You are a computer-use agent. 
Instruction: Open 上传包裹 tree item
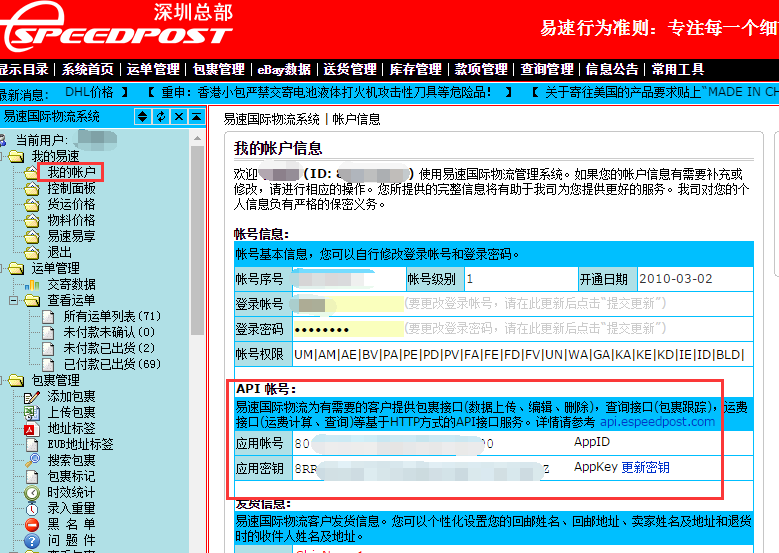point(72,412)
